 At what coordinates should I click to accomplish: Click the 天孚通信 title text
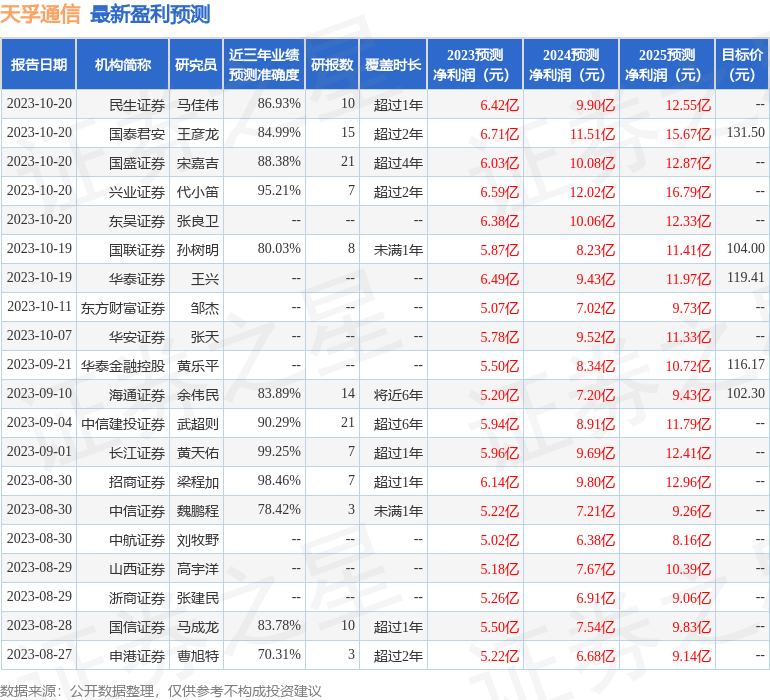[x=40, y=14]
